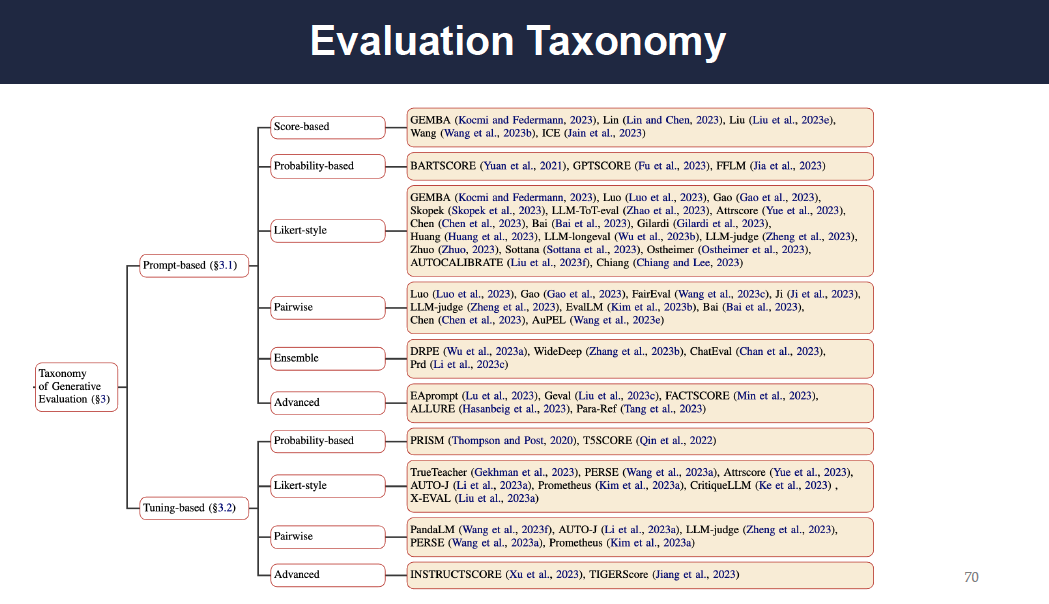Open the Xu et al., 2023 INSTRUCTSCORE citation
The width and height of the screenshot is (1049, 604).
click(x=553, y=574)
